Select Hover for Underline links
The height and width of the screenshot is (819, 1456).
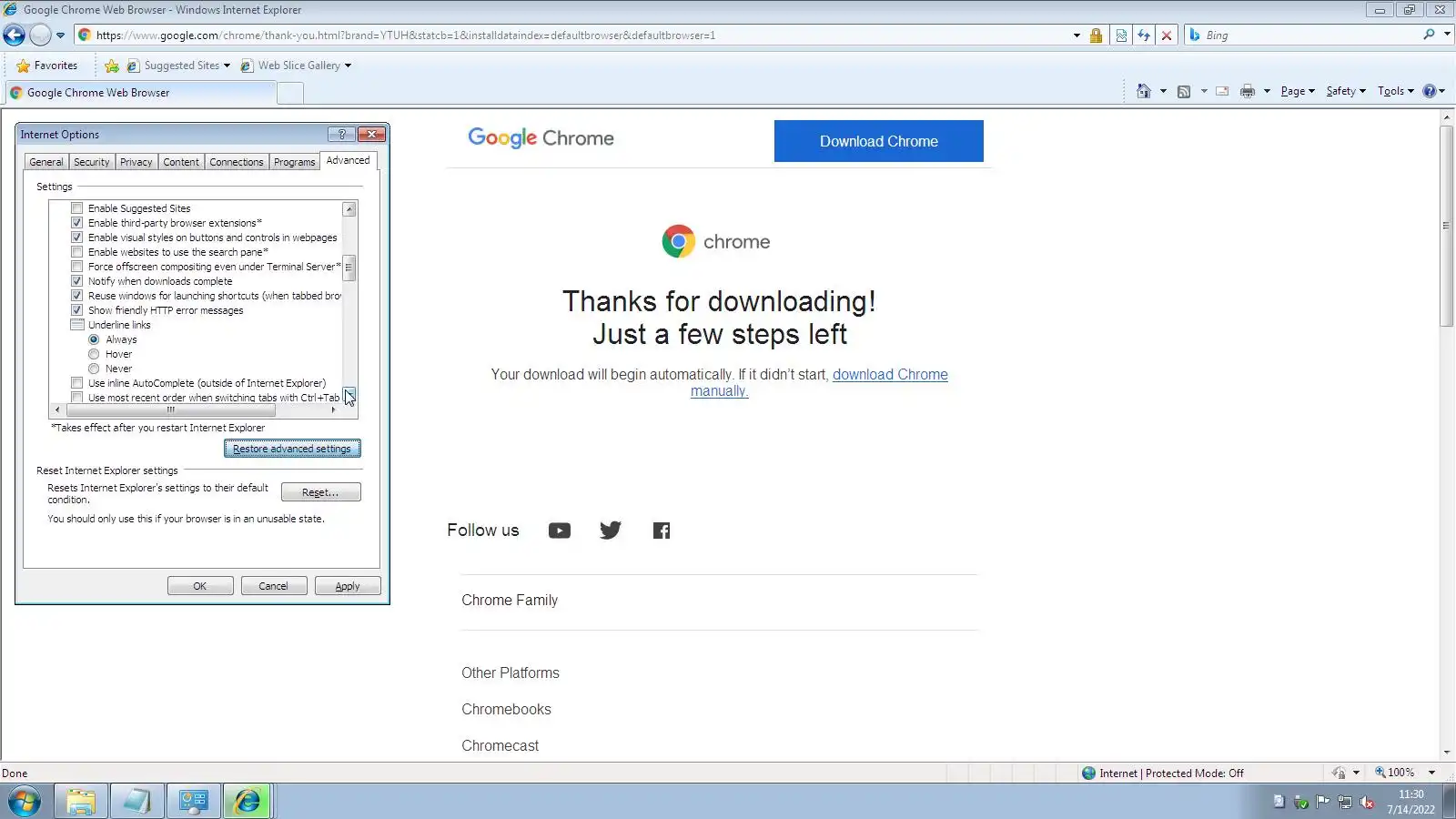click(94, 354)
